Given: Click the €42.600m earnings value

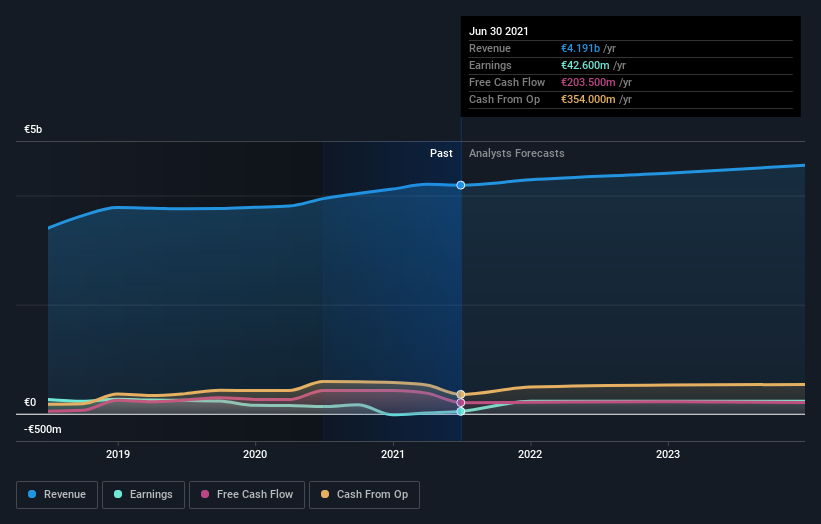Looking at the screenshot, I should point(585,65).
